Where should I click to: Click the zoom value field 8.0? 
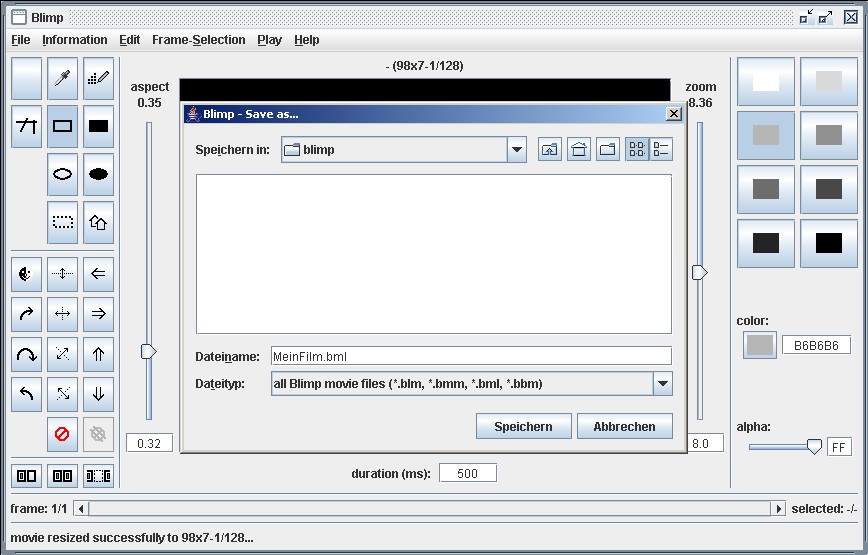click(x=705, y=443)
